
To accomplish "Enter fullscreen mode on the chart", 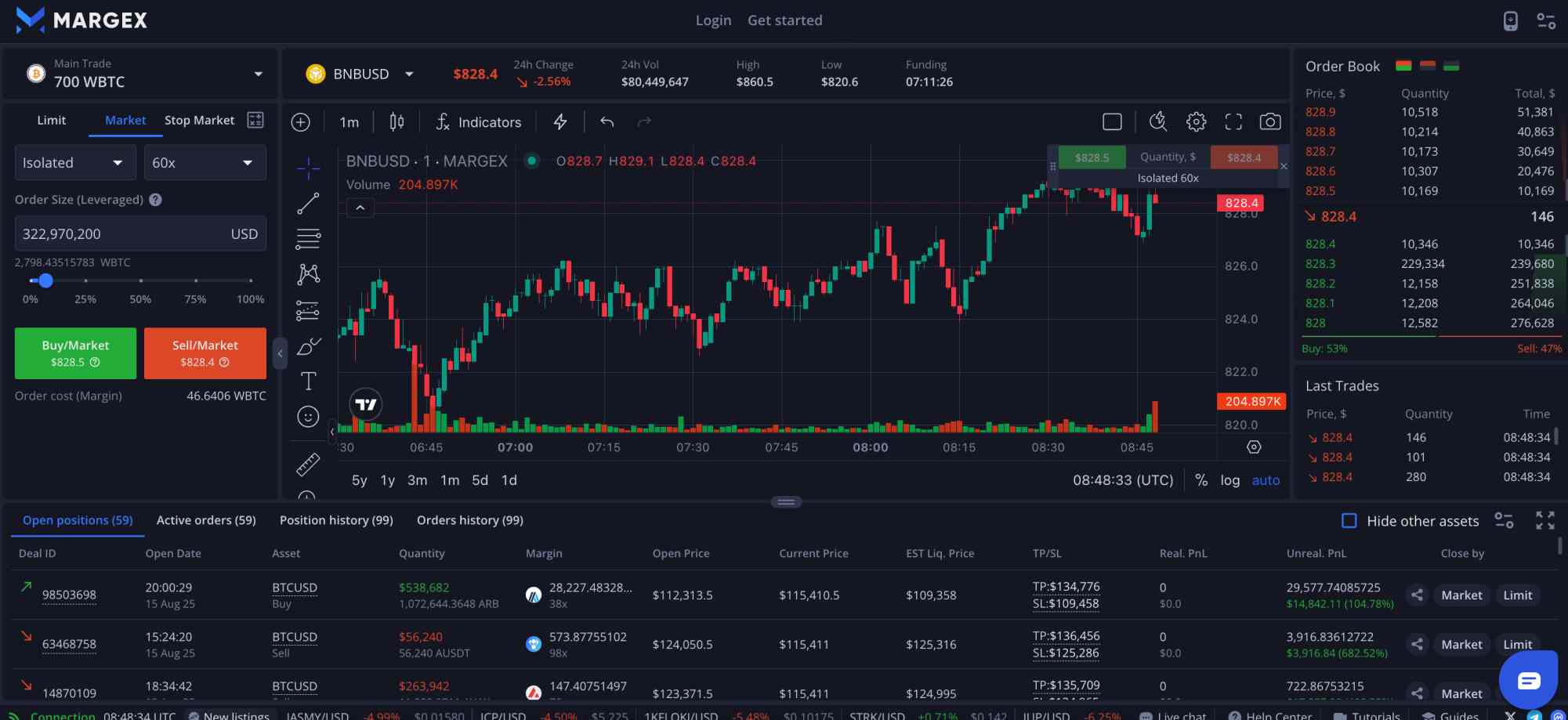I will pyautogui.click(x=1233, y=121).
